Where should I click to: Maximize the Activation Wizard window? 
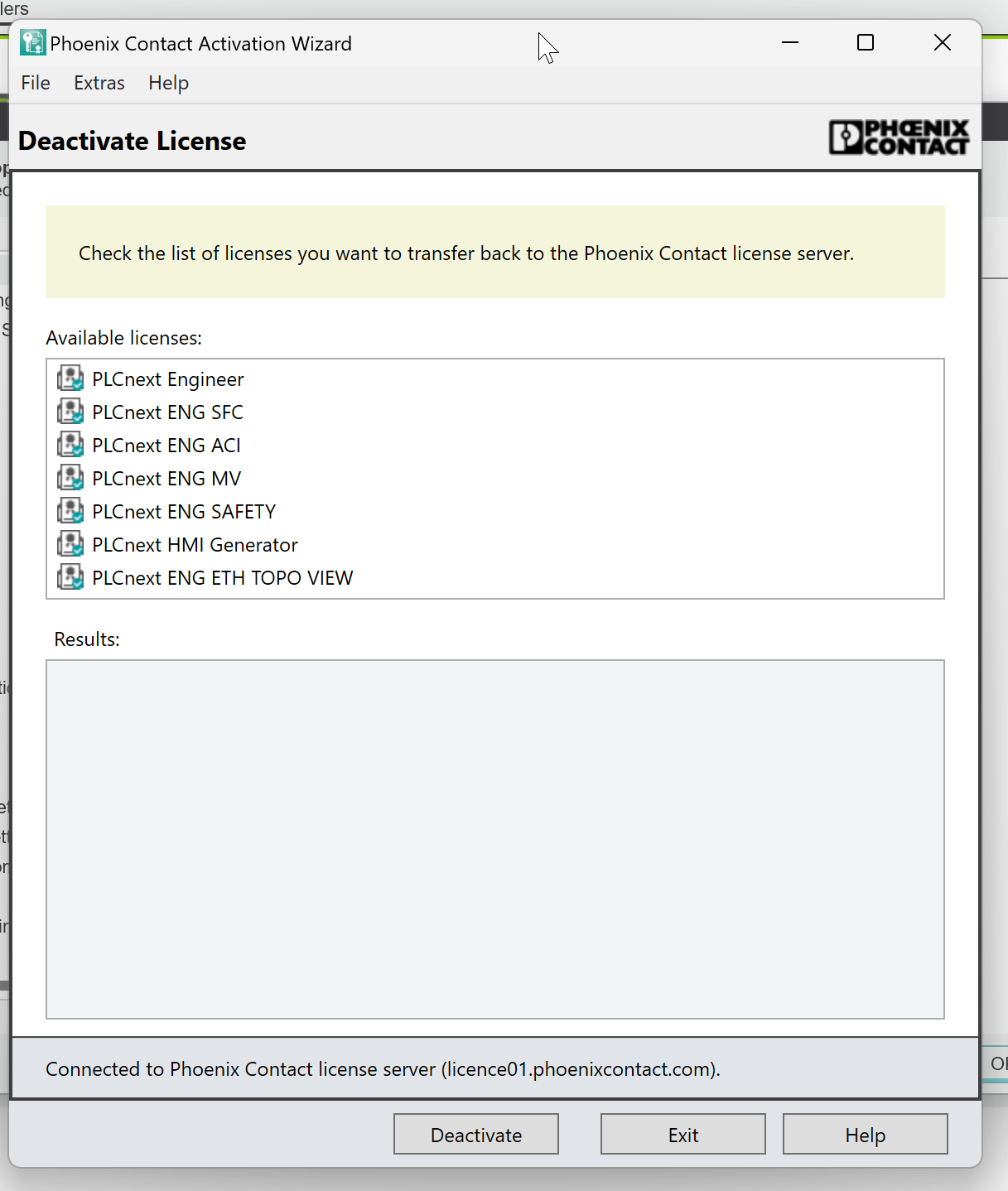pos(866,43)
